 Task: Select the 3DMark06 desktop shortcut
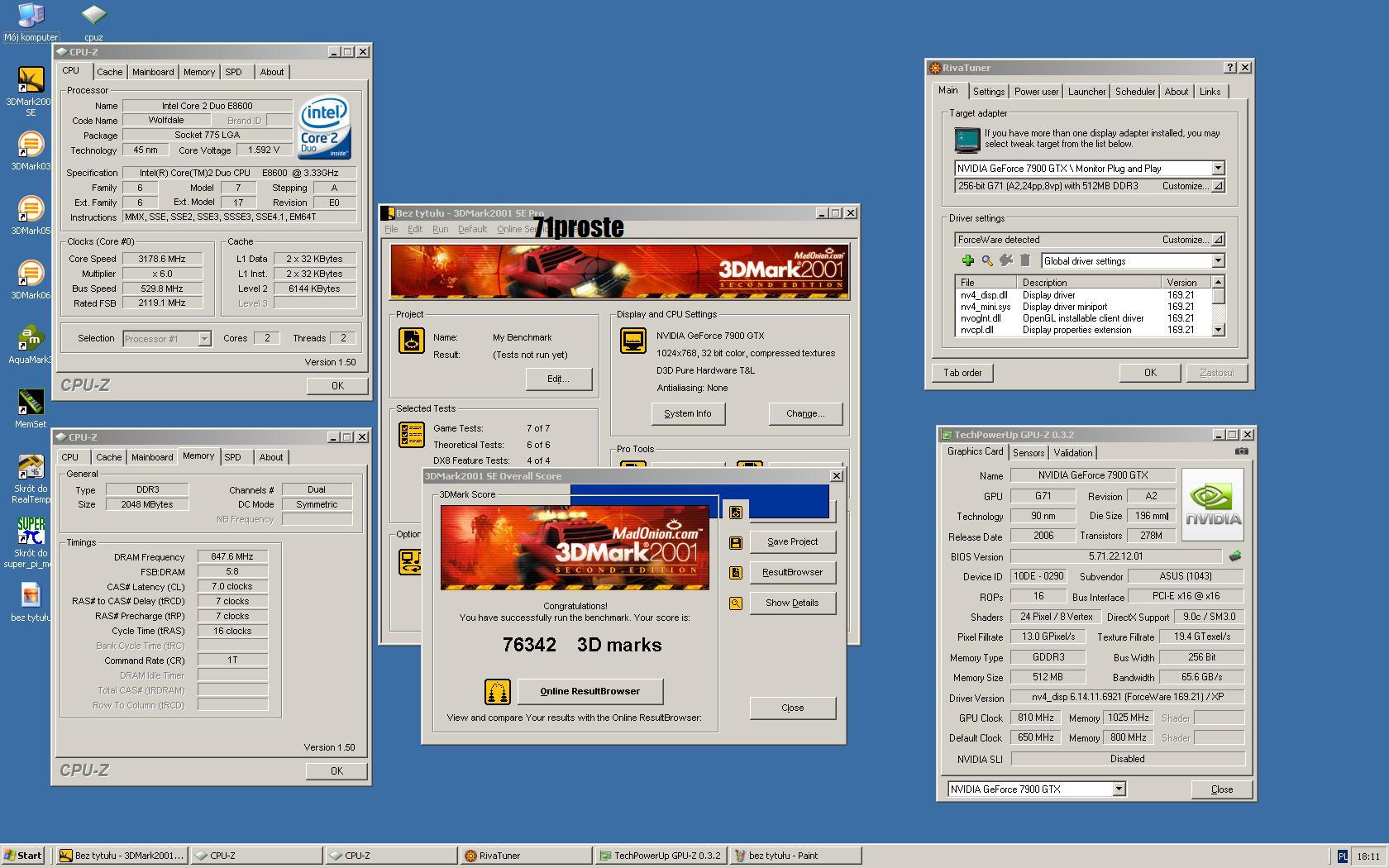[31, 280]
